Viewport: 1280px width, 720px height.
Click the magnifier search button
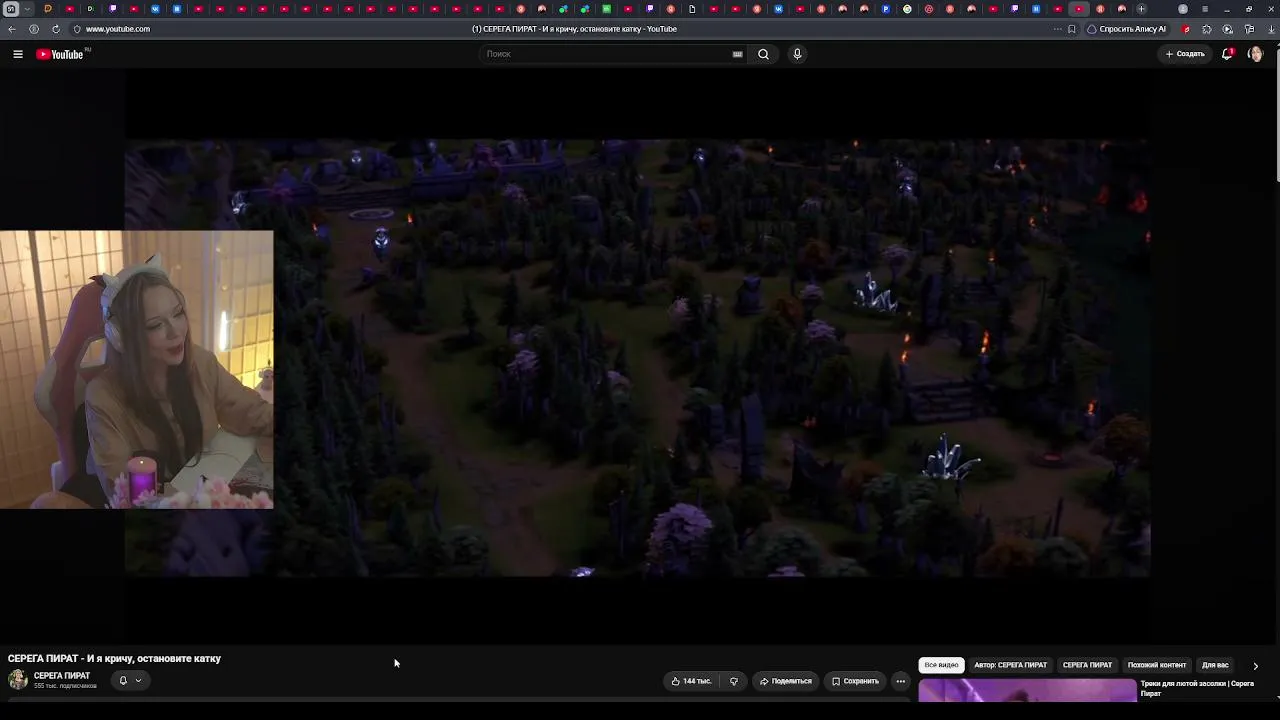763,54
